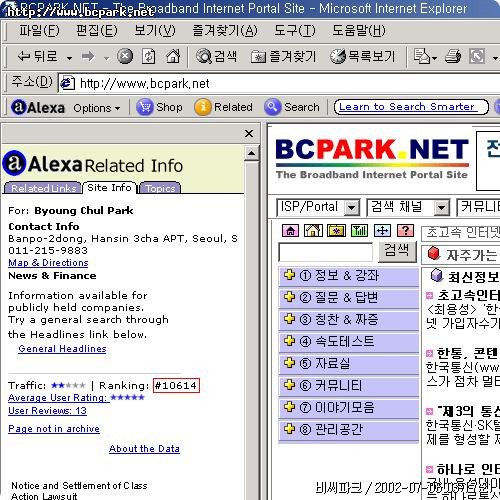
Task: Click the BCPARK site search input field
Action: (326, 252)
